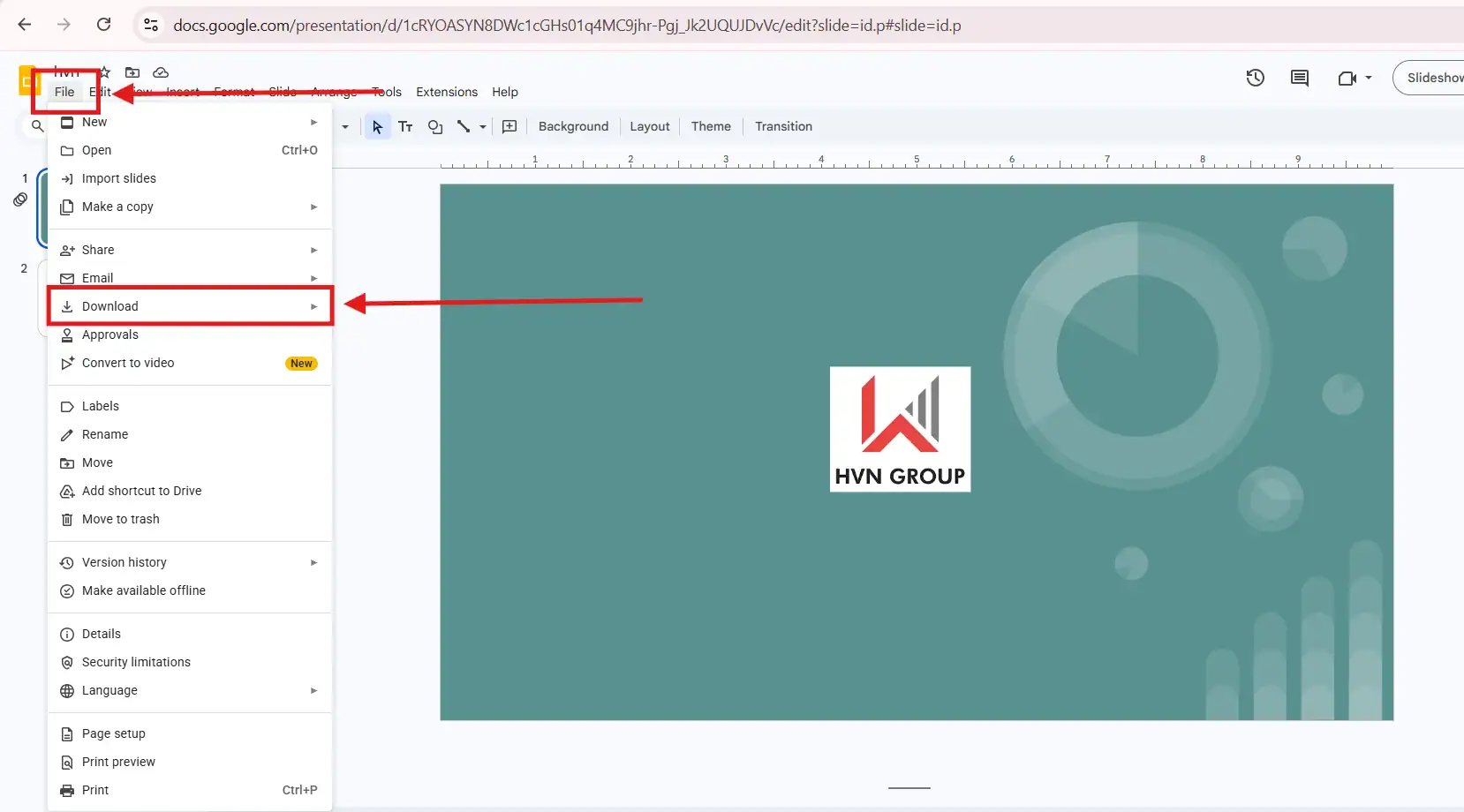Select the shape tool icon
Viewport: 1464px width, 812px height.
pyautogui.click(x=434, y=126)
